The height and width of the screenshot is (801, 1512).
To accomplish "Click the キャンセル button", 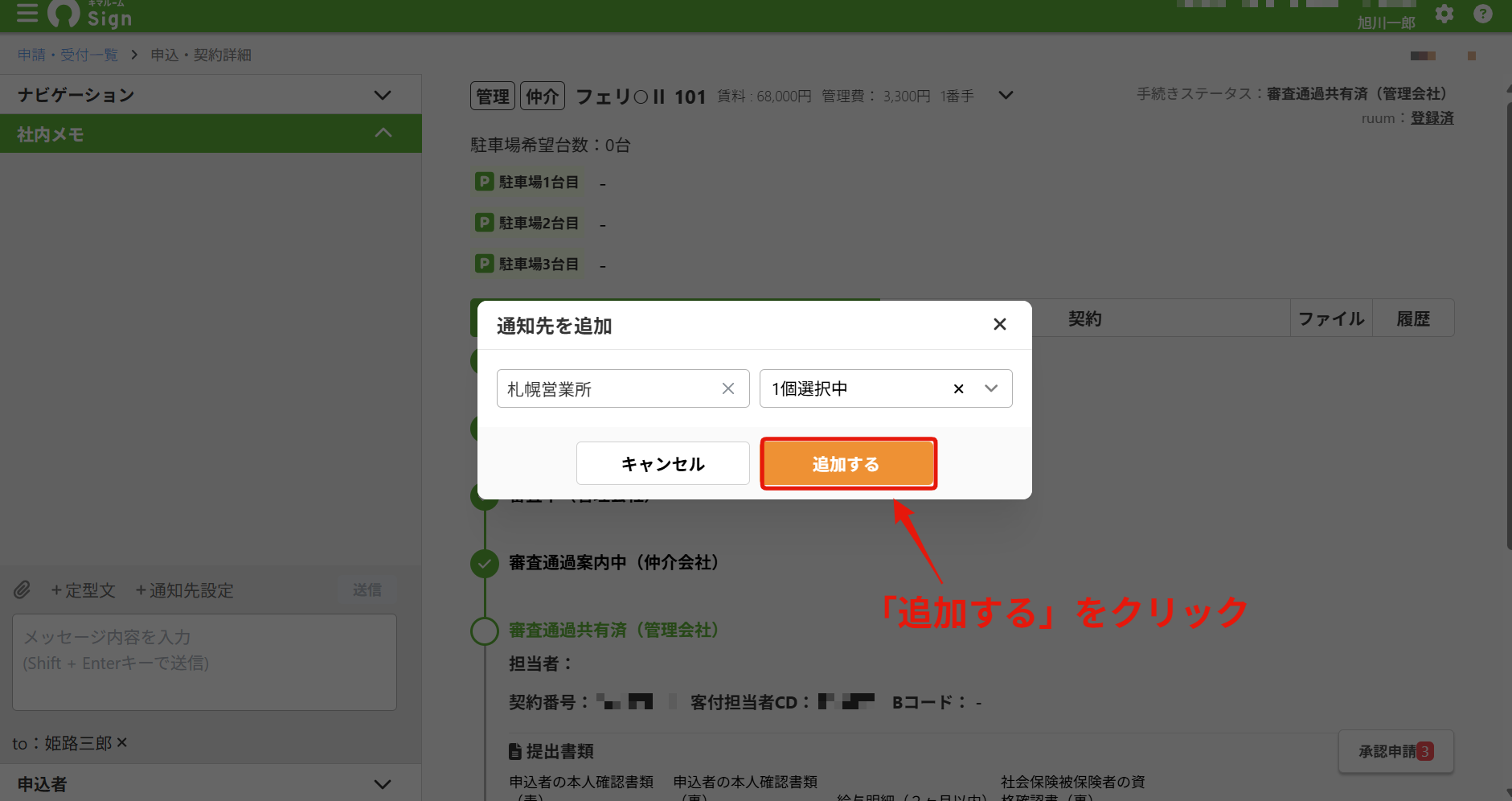I will point(663,463).
